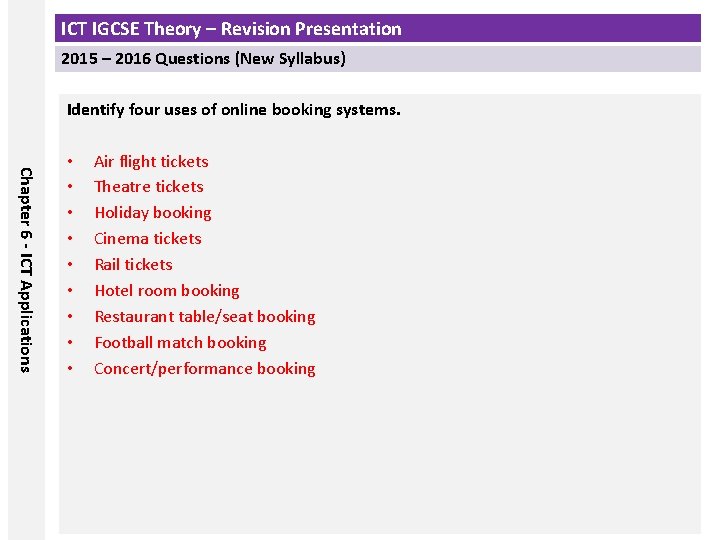This screenshot has height=540, width=720.
Task: Select the question about online booking systems
Action: click(233, 110)
